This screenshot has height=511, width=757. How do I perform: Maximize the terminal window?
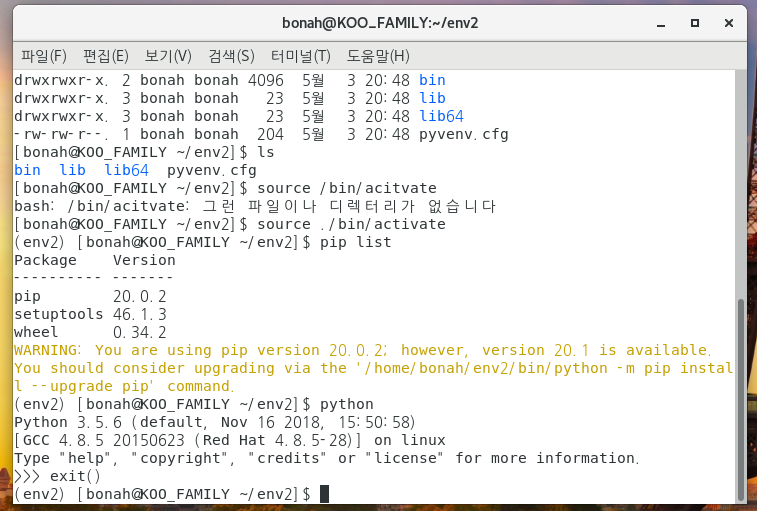(695, 23)
